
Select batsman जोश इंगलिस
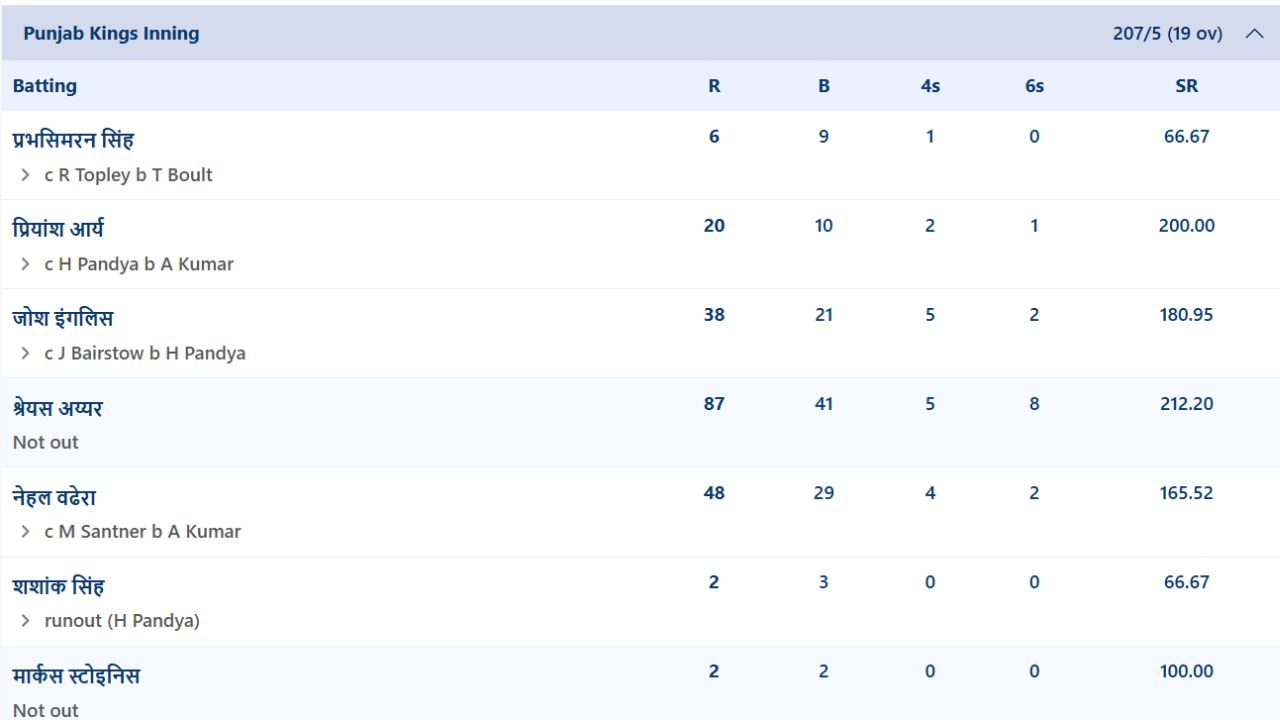pyautogui.click(x=63, y=318)
